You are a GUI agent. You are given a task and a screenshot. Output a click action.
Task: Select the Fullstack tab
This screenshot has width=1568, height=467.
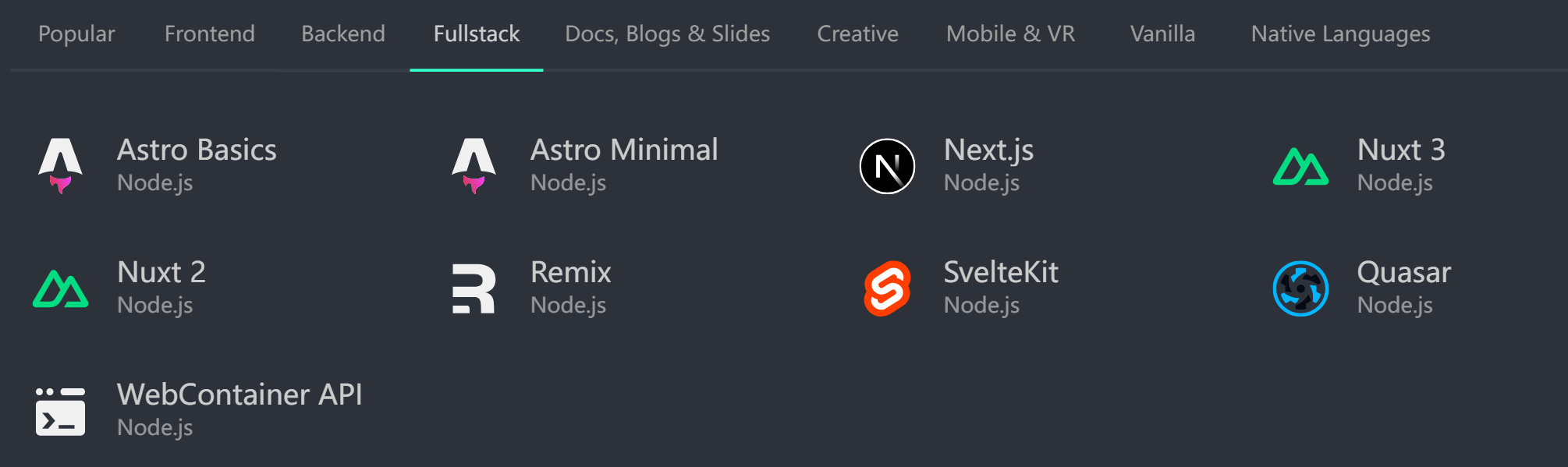pyautogui.click(x=477, y=34)
